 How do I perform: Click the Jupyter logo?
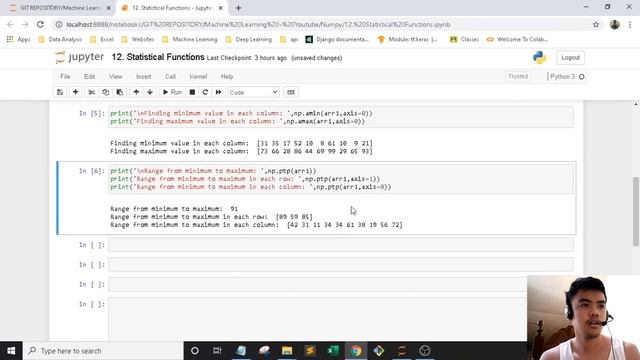80,58
